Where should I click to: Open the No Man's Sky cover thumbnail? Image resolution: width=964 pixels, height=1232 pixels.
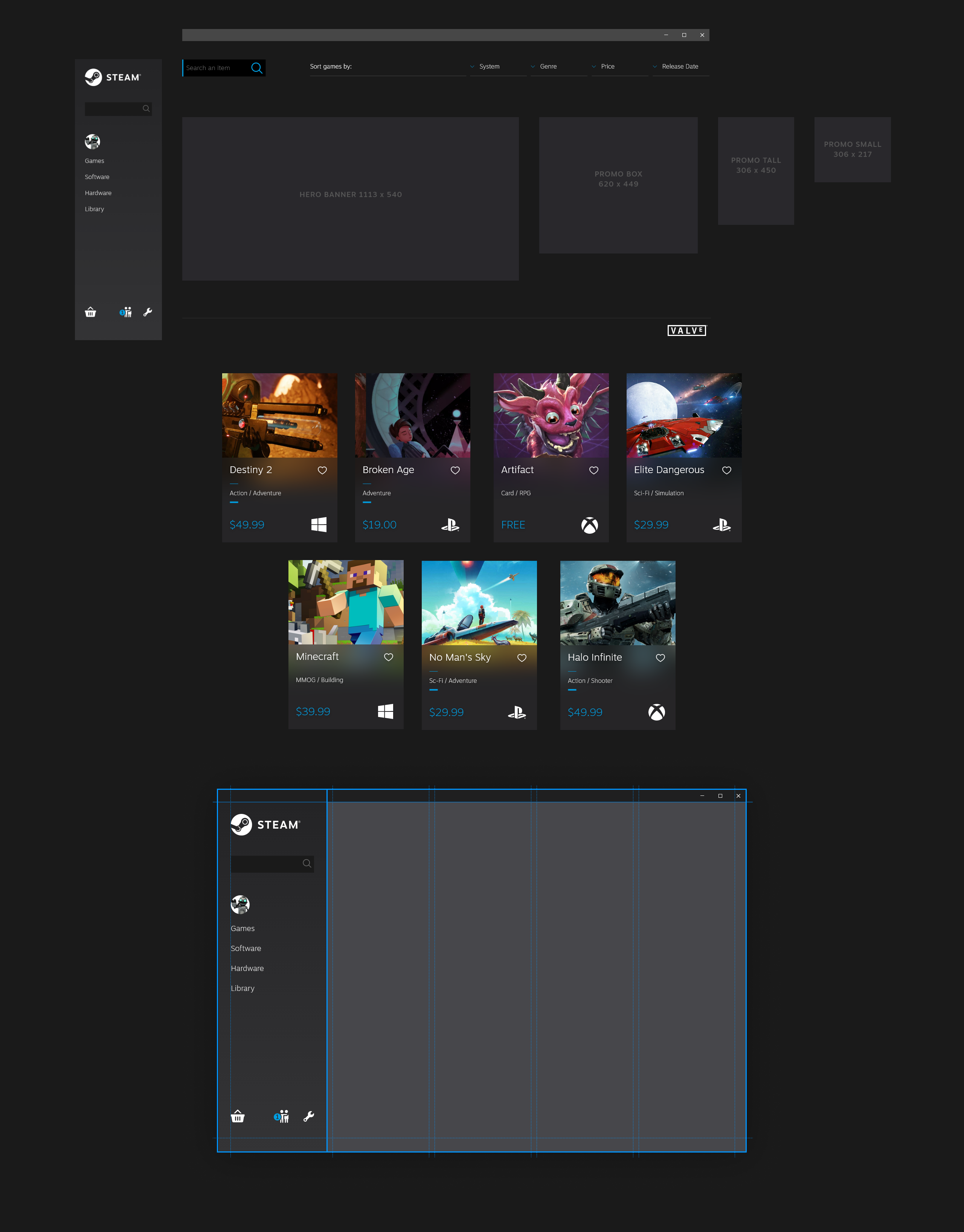coord(479,603)
